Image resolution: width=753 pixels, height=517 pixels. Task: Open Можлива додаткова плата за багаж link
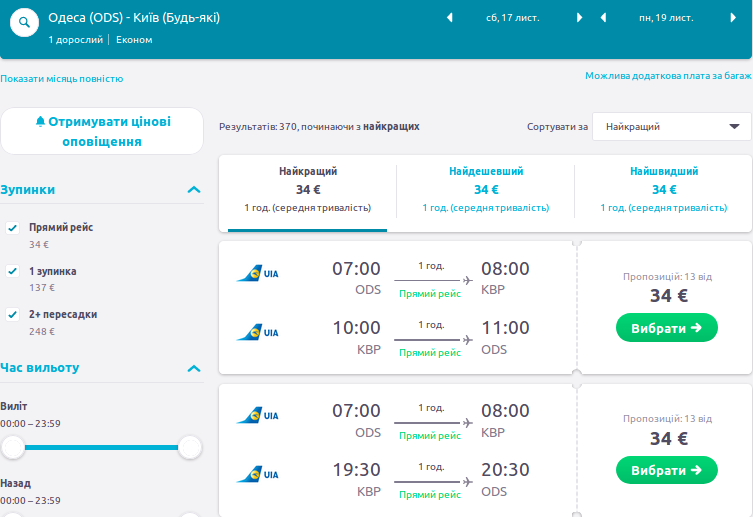point(667,76)
